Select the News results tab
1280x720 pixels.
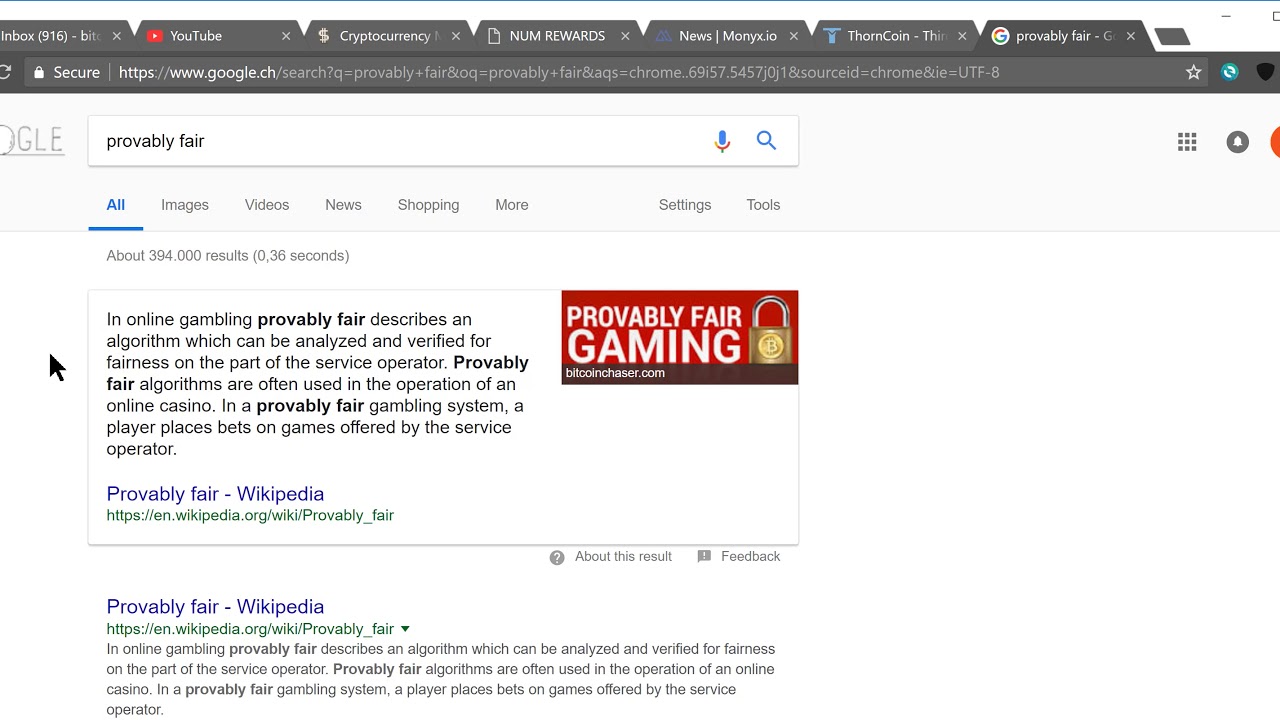343,205
